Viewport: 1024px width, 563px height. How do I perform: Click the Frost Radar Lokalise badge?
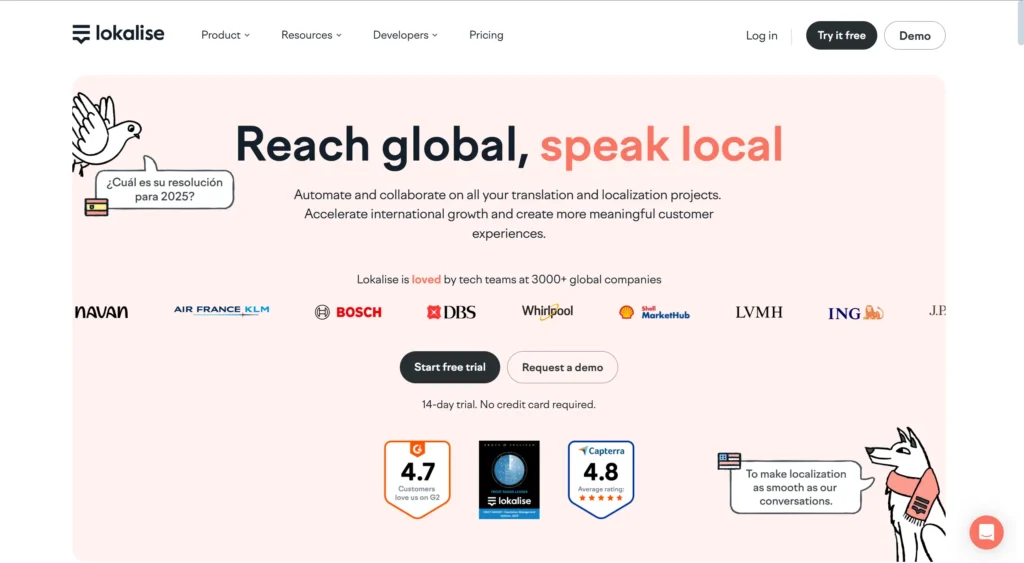coord(509,479)
